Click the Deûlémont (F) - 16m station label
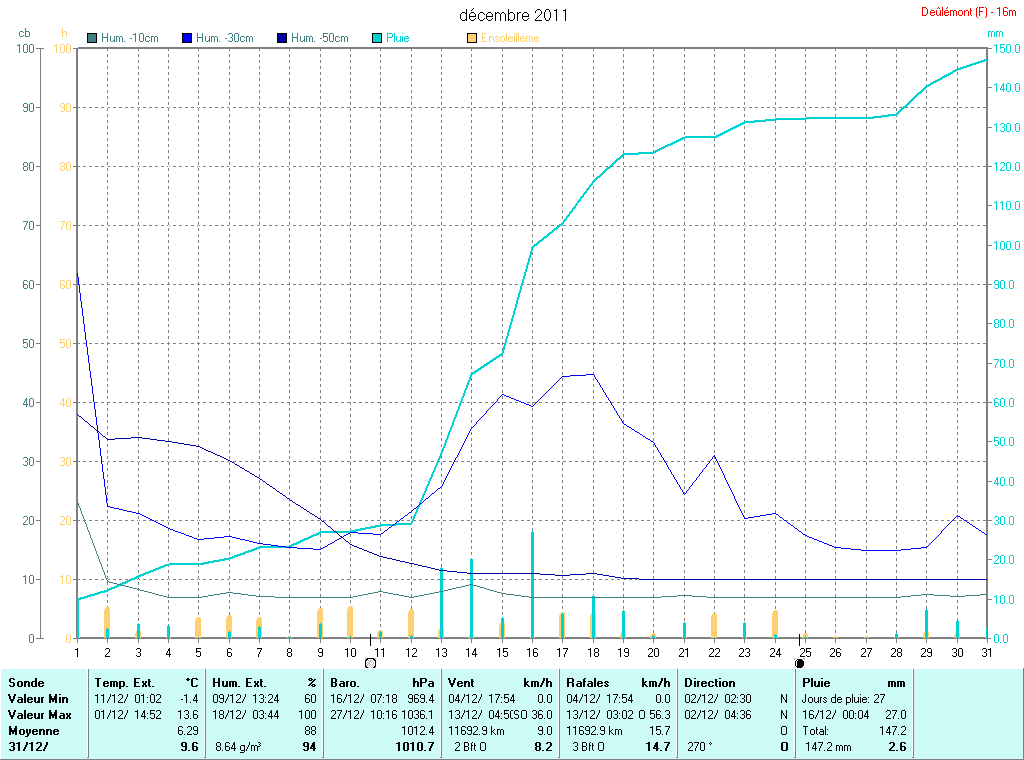The image size is (1024, 760). (x=968, y=12)
